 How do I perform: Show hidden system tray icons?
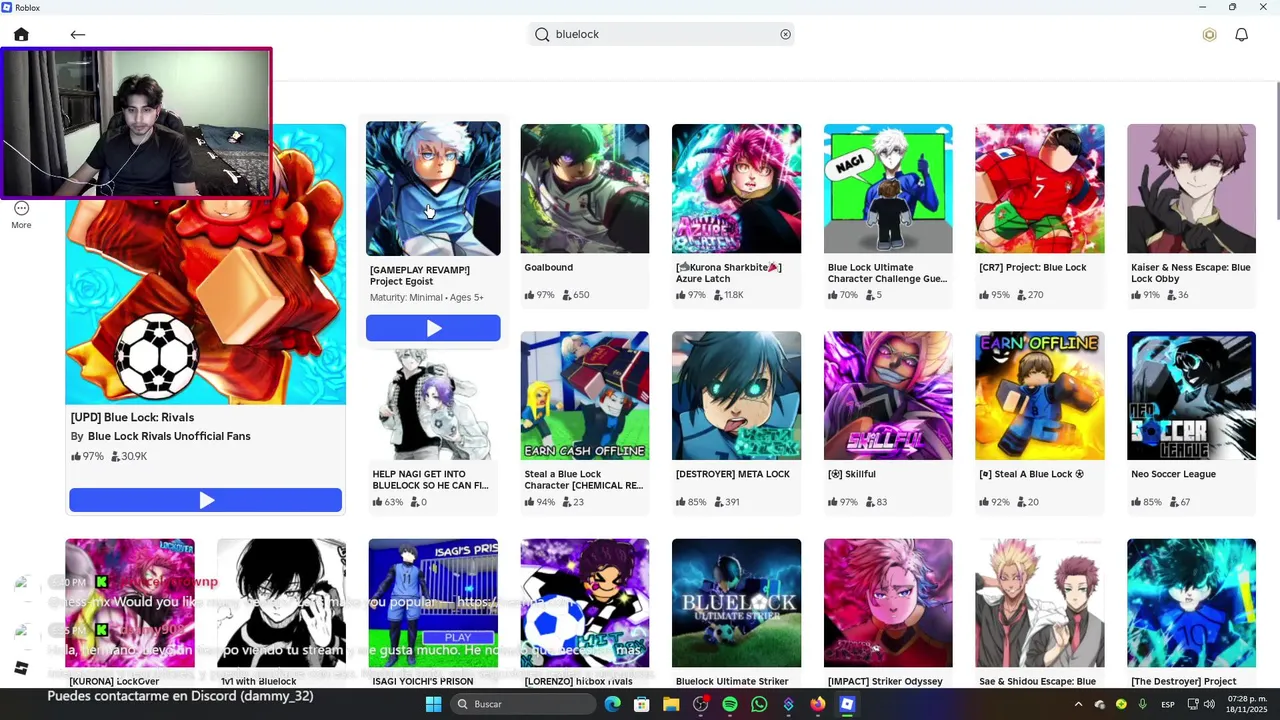point(1078,704)
